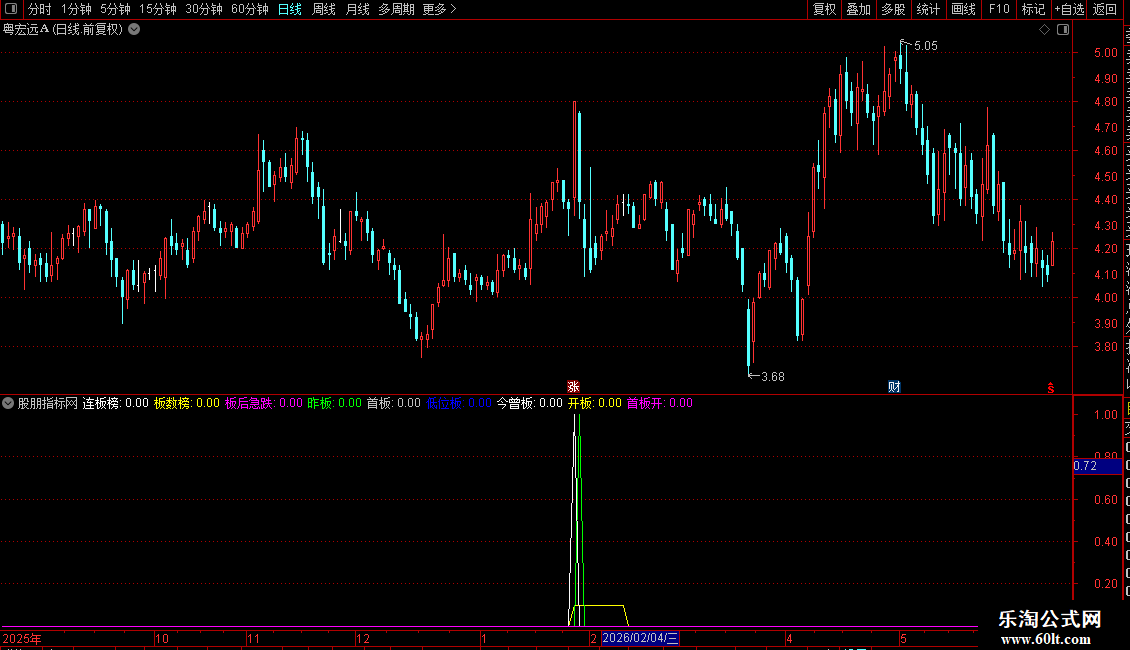The width and height of the screenshot is (1130, 650).
Task: Open the 画线 drawing tools
Action: pyautogui.click(x=964, y=9)
